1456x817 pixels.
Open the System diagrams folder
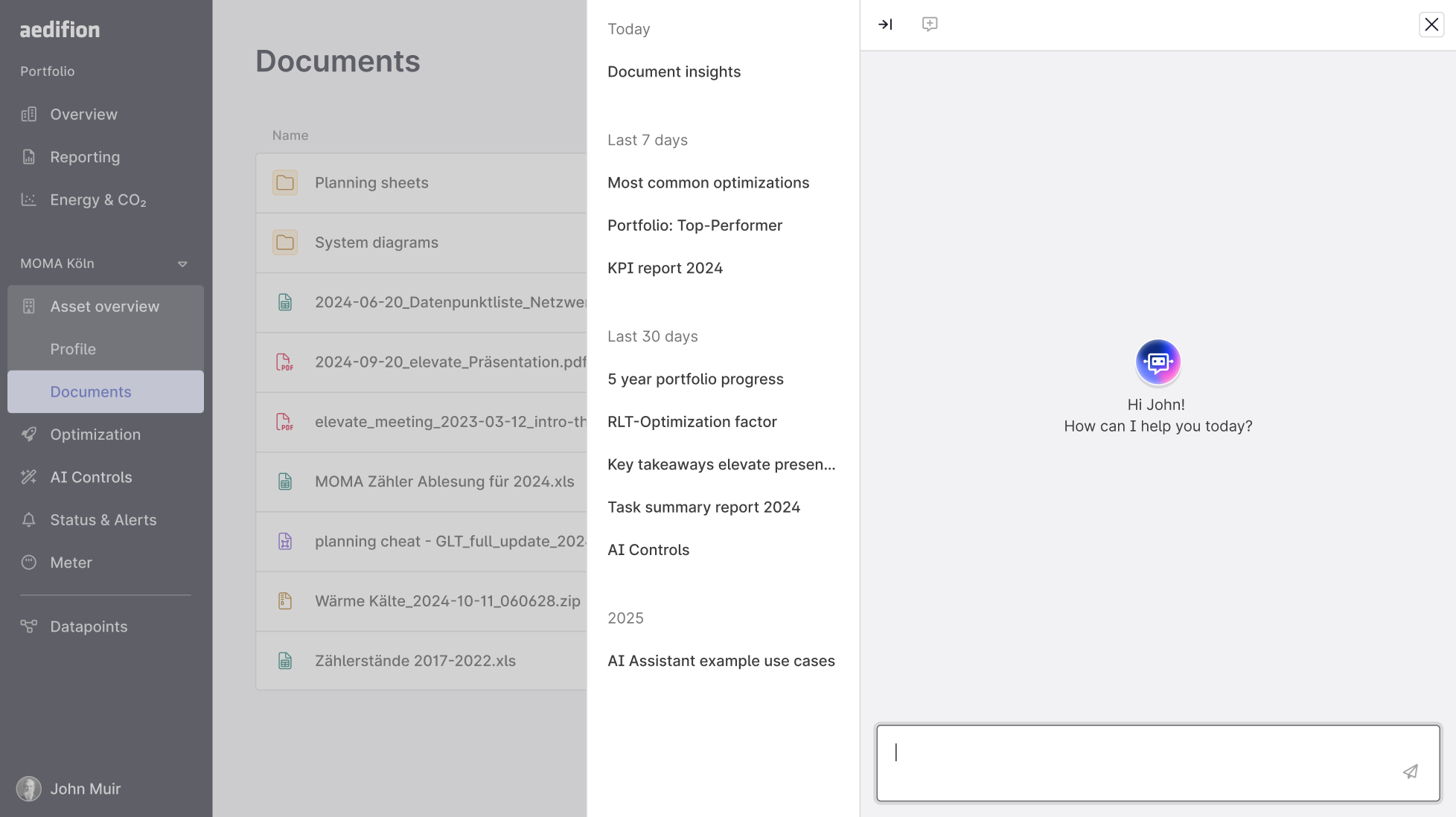[376, 243]
